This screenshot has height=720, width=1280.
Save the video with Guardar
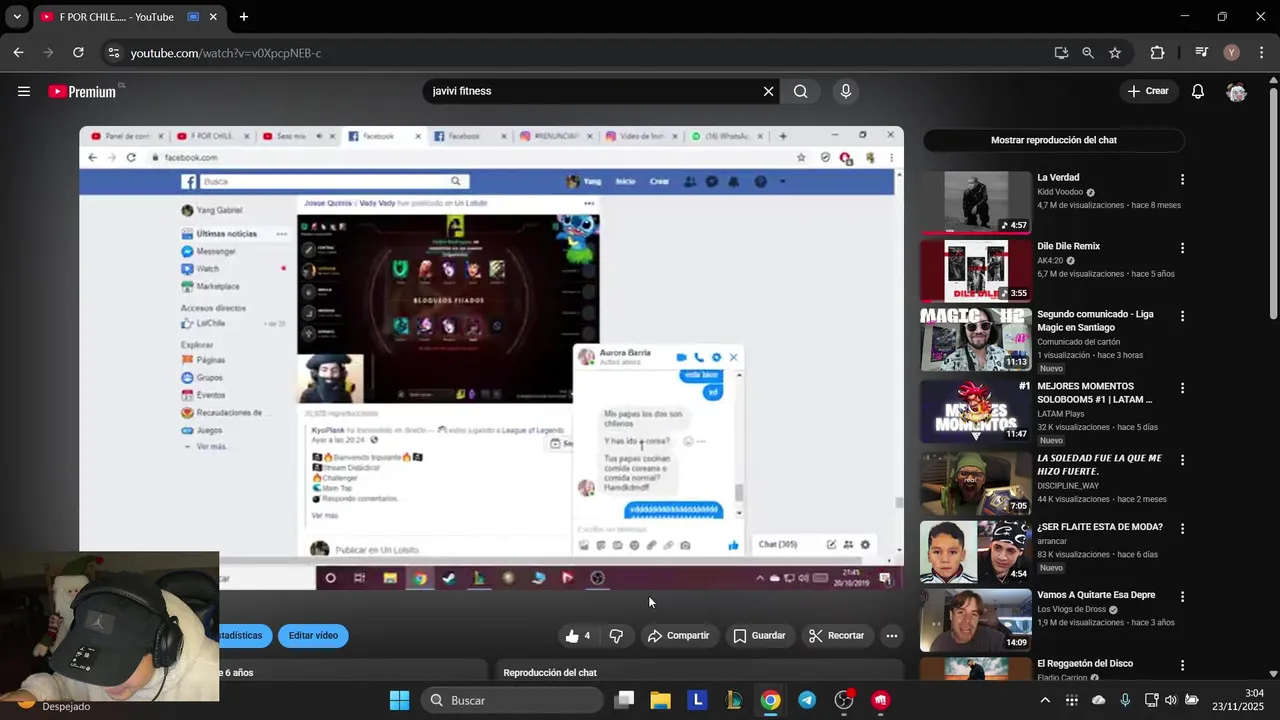759,636
